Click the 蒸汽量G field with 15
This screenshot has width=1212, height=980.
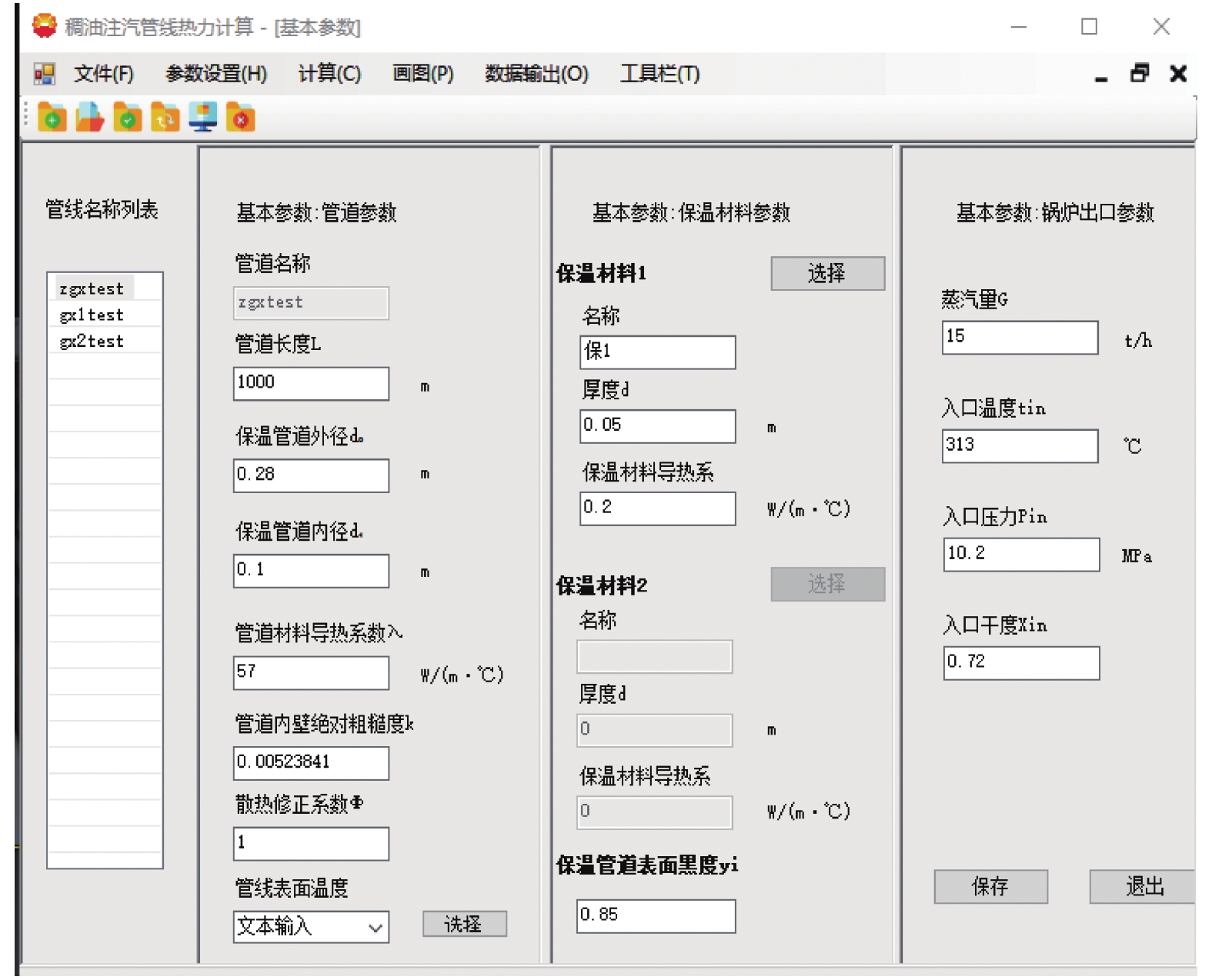coord(1020,338)
